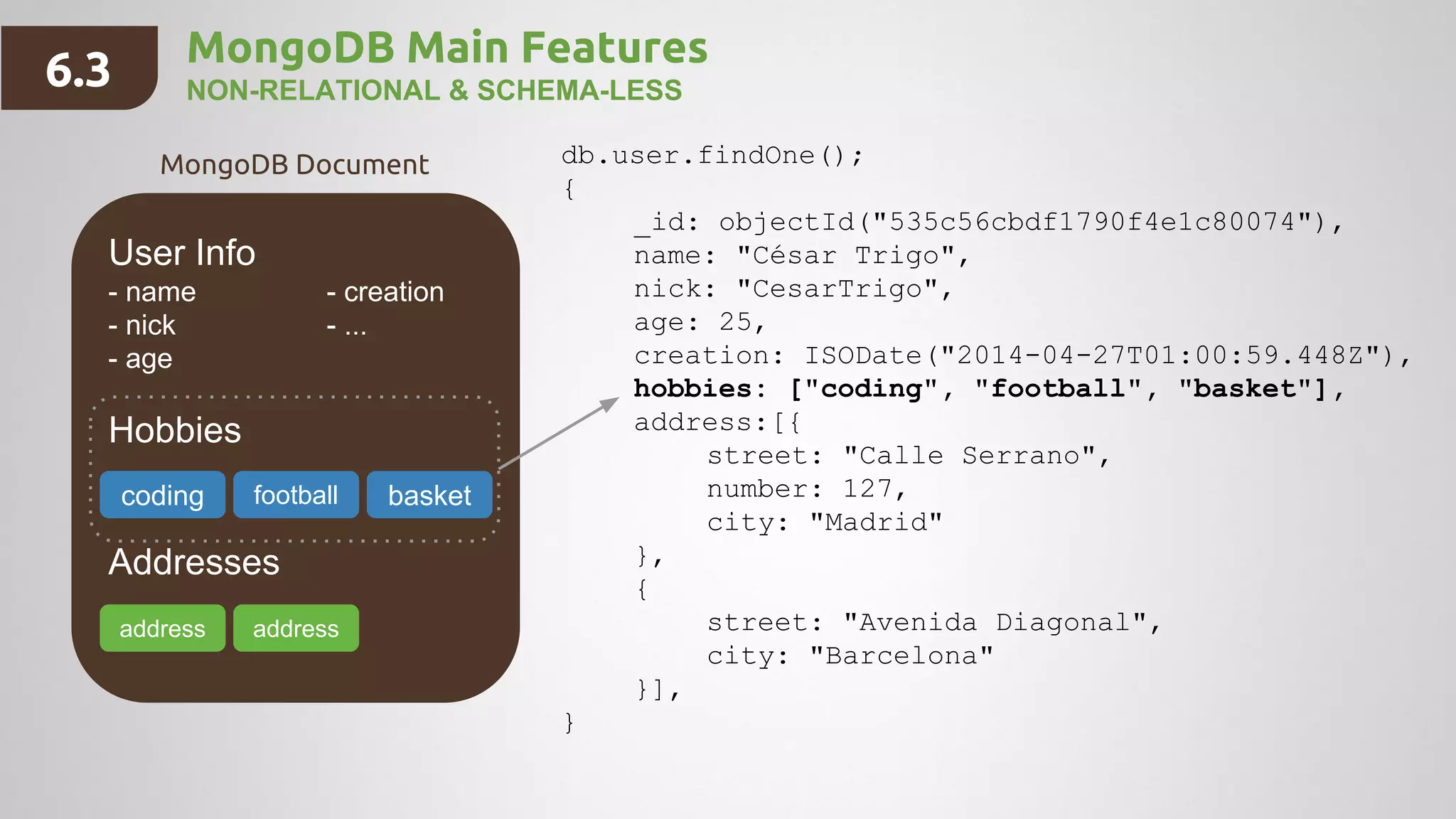
Task: Click the User Info heading
Action: click(182, 253)
